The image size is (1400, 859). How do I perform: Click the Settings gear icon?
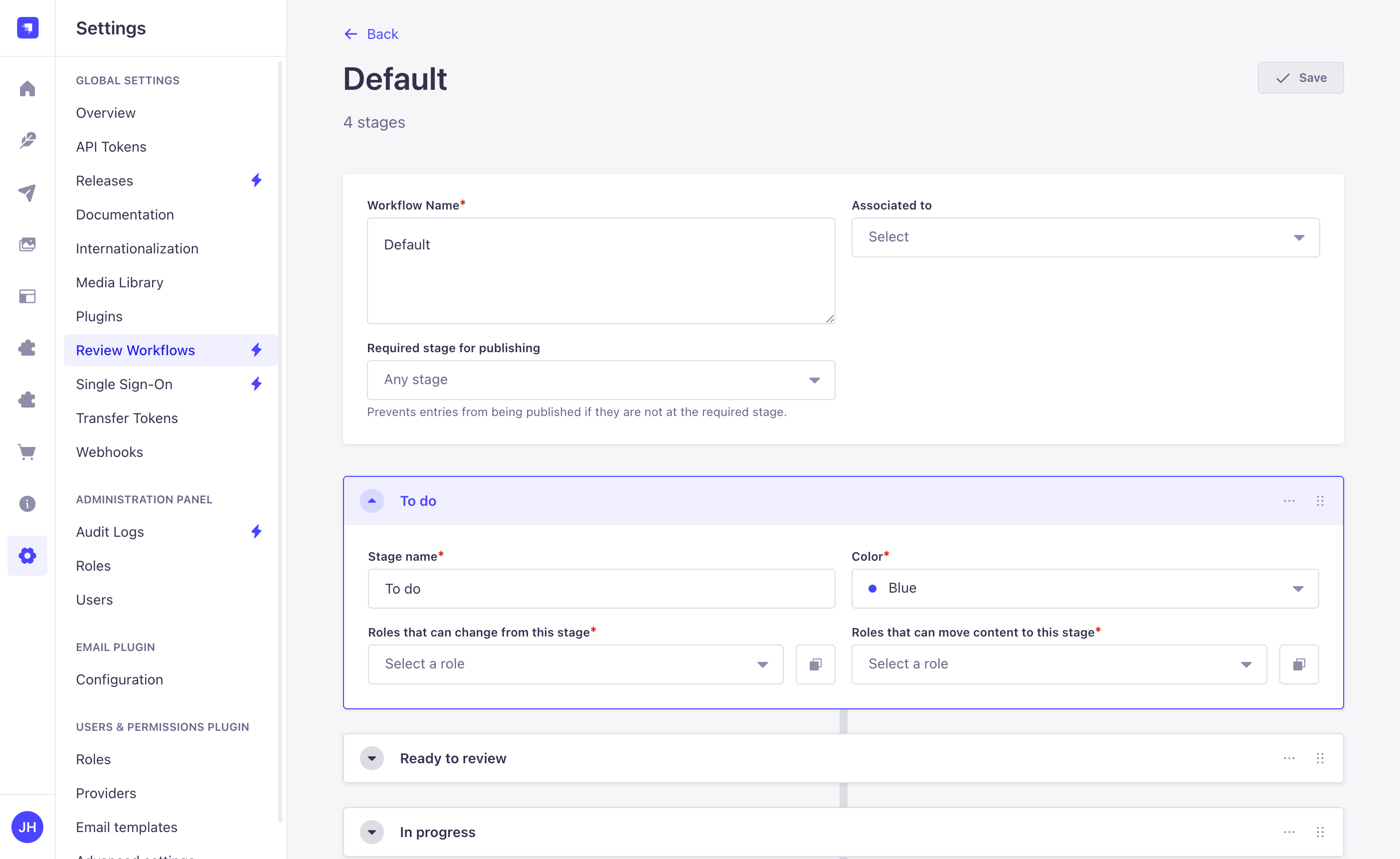coord(27,555)
